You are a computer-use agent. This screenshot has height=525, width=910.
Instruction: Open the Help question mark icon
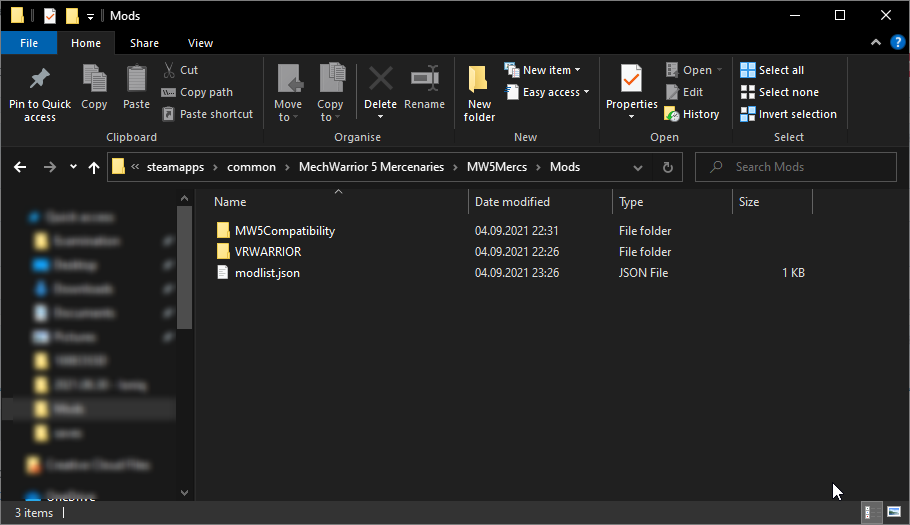[x=897, y=42]
